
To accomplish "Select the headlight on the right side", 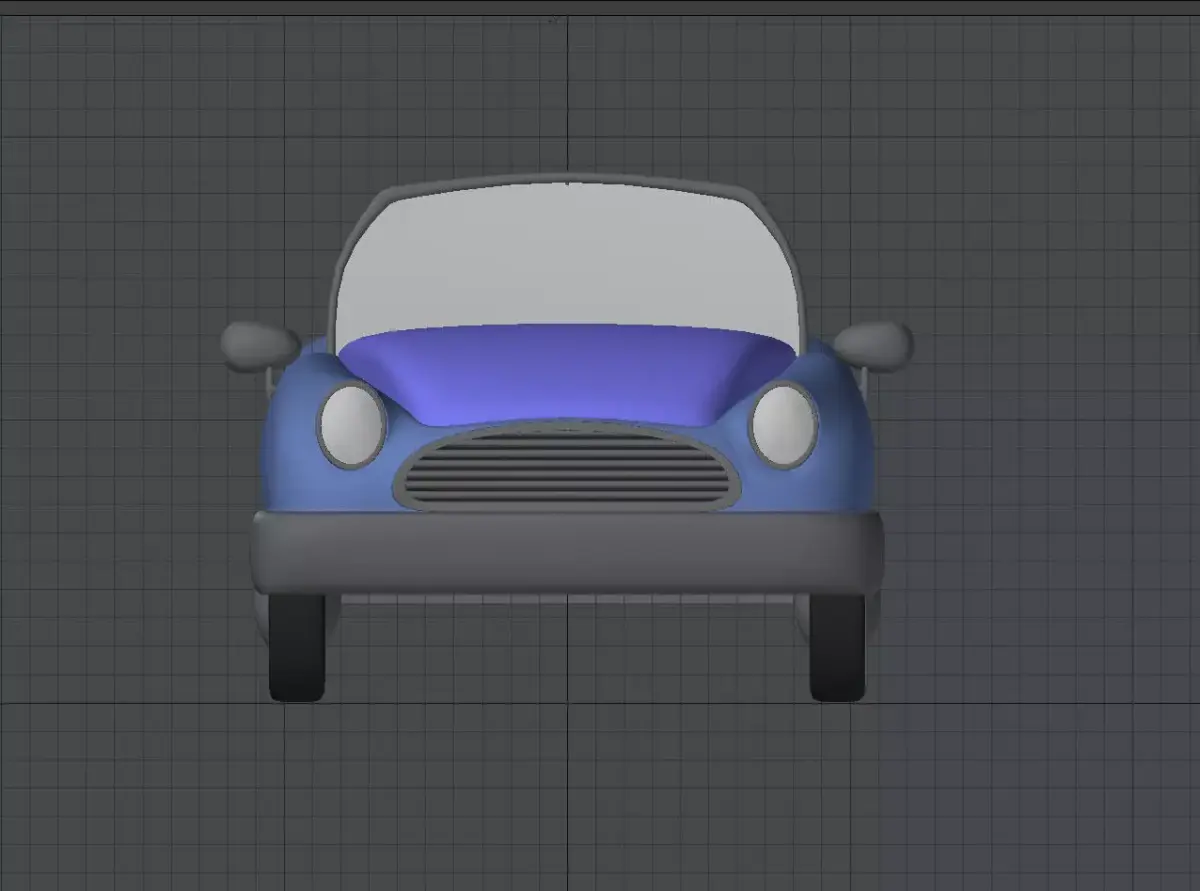I will click(x=784, y=424).
